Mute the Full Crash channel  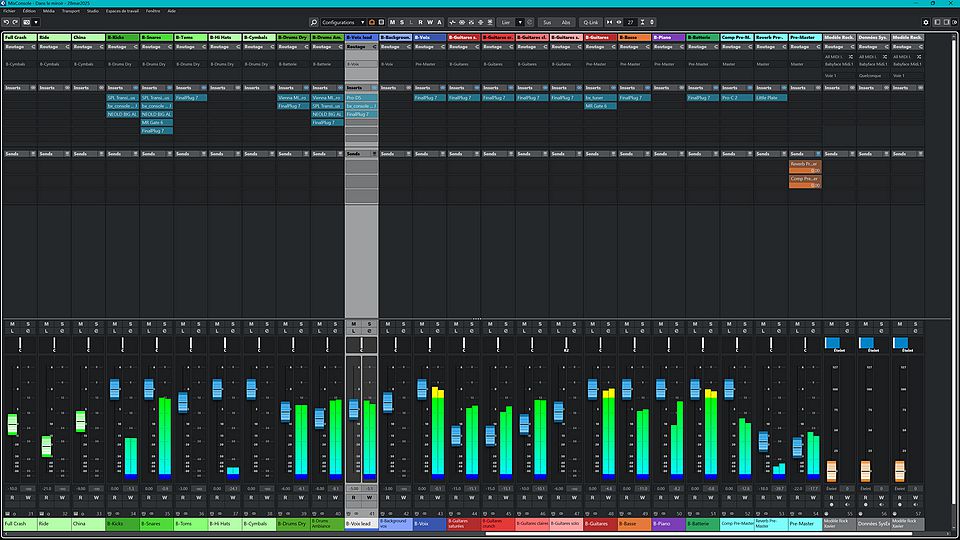click(x=12, y=324)
